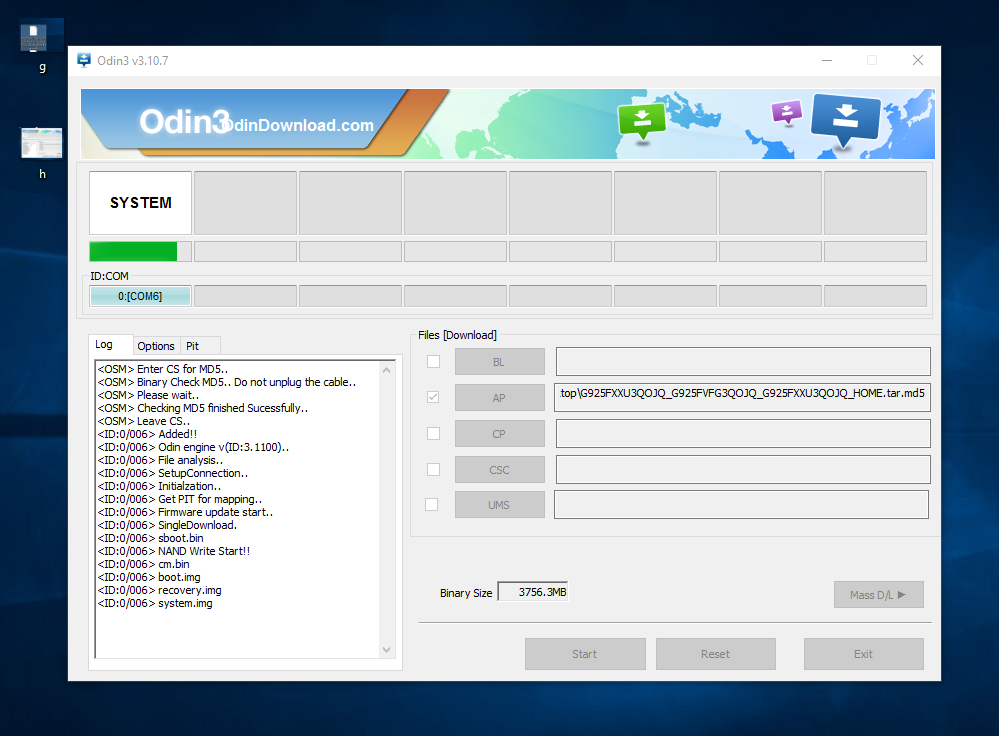Check the CSC file checkbox
This screenshot has width=999, height=736.
point(433,469)
